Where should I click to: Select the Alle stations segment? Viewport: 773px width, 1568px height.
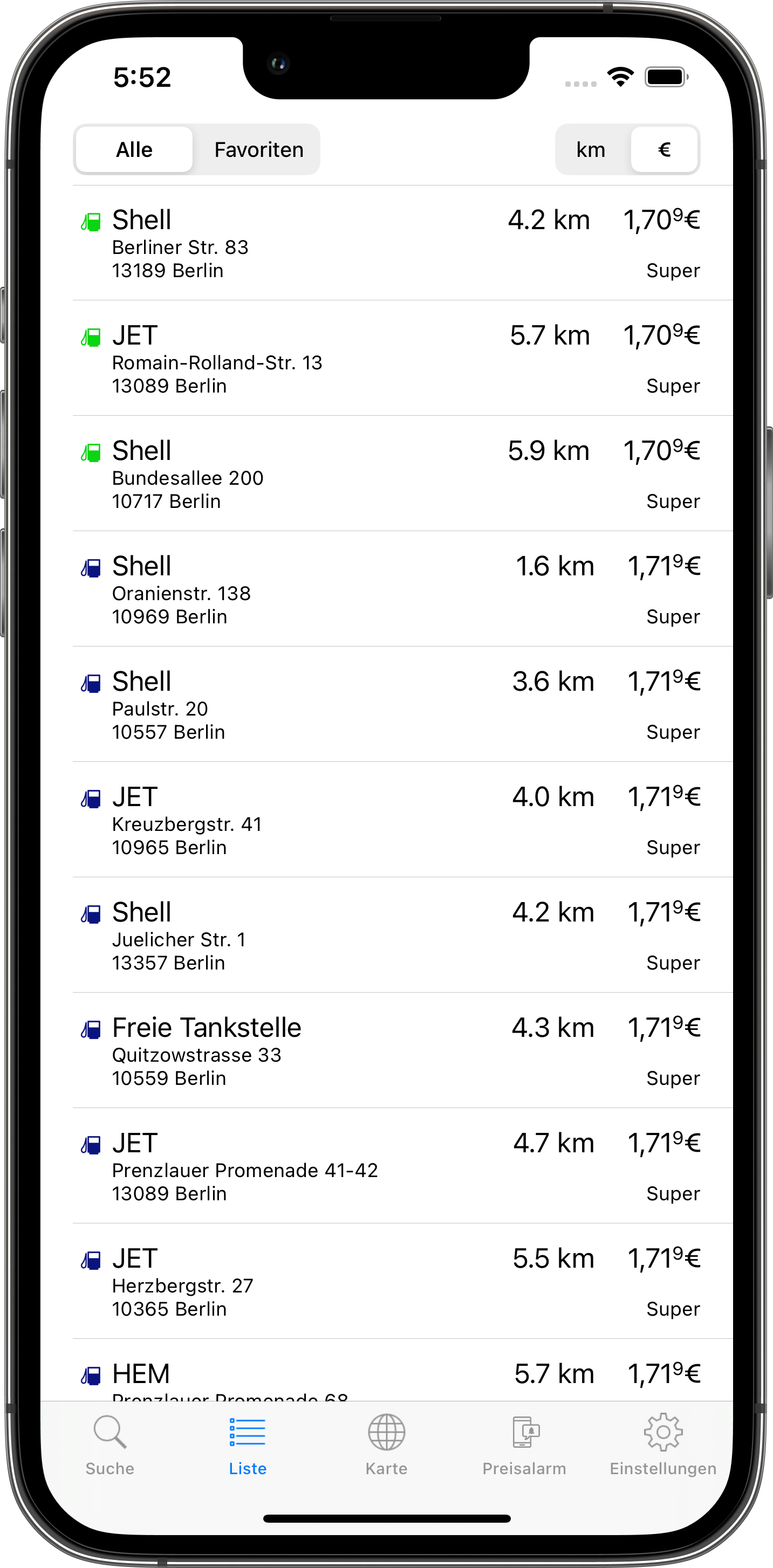click(135, 150)
